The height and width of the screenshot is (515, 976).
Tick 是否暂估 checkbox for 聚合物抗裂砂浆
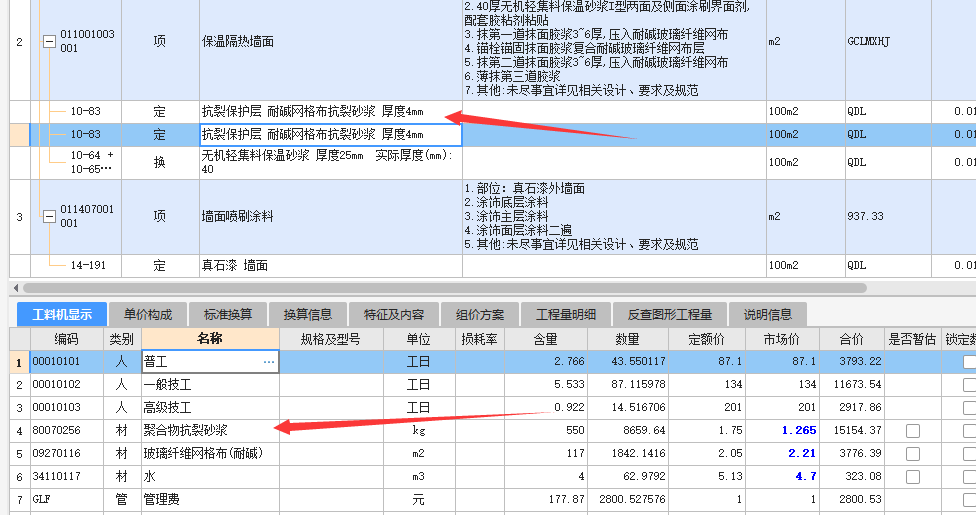point(913,431)
